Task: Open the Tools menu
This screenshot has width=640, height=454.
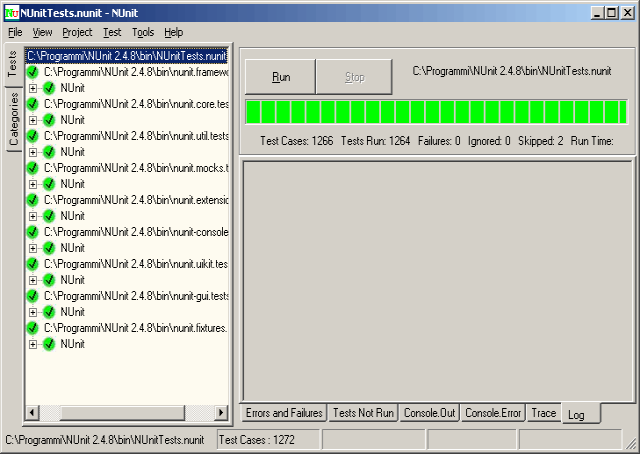Action: coord(143,32)
